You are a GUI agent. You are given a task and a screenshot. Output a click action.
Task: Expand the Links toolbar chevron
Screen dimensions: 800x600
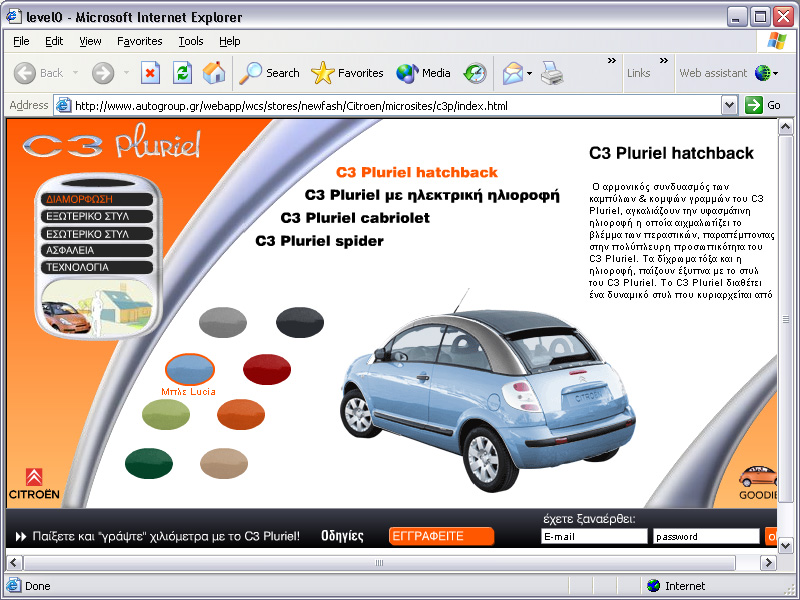click(664, 61)
